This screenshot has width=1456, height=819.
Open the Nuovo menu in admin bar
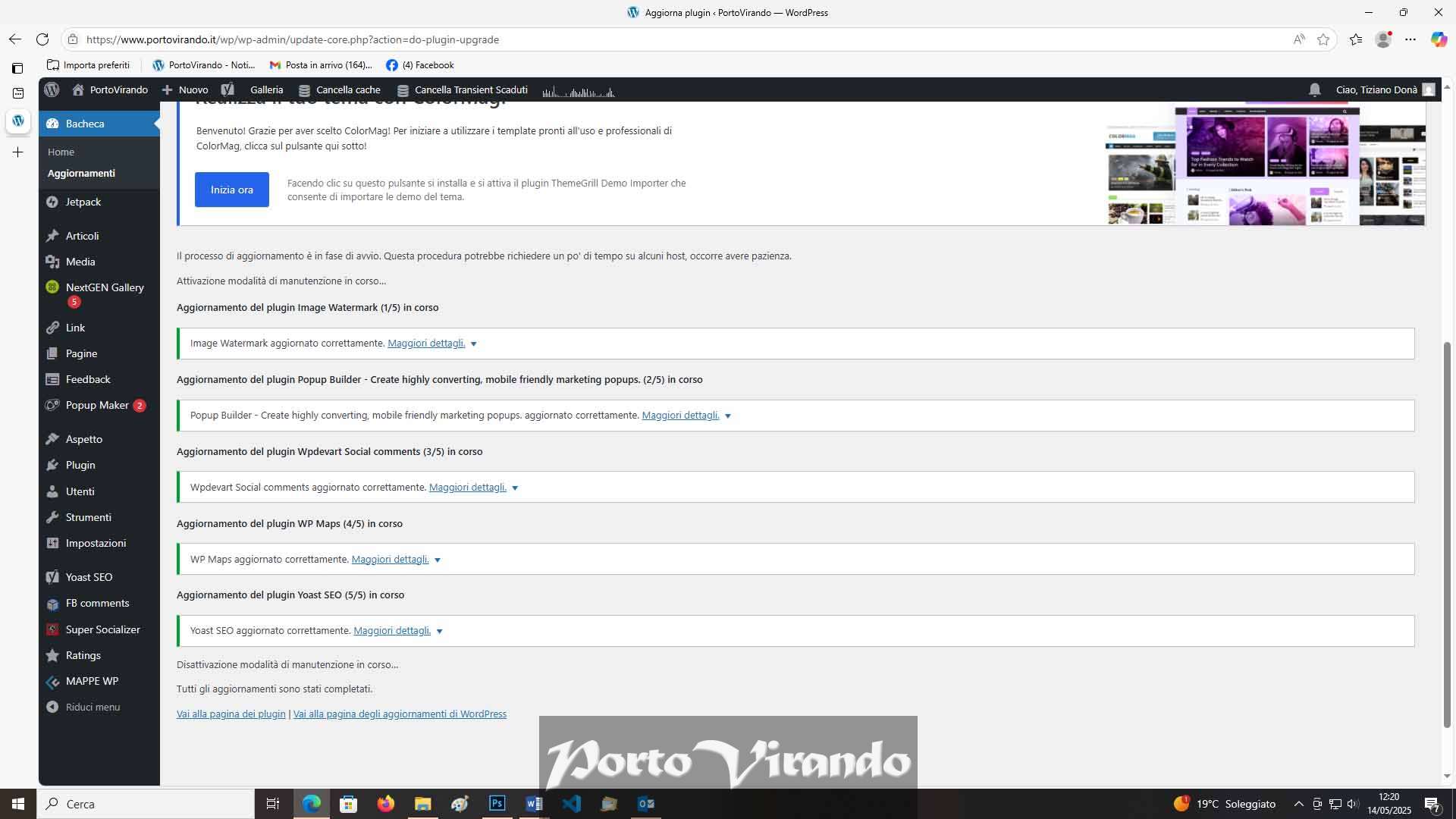(x=185, y=89)
